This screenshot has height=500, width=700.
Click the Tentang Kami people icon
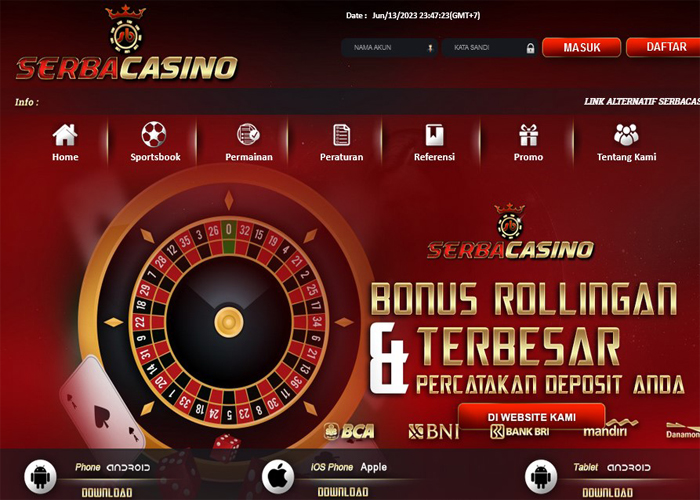point(626,135)
